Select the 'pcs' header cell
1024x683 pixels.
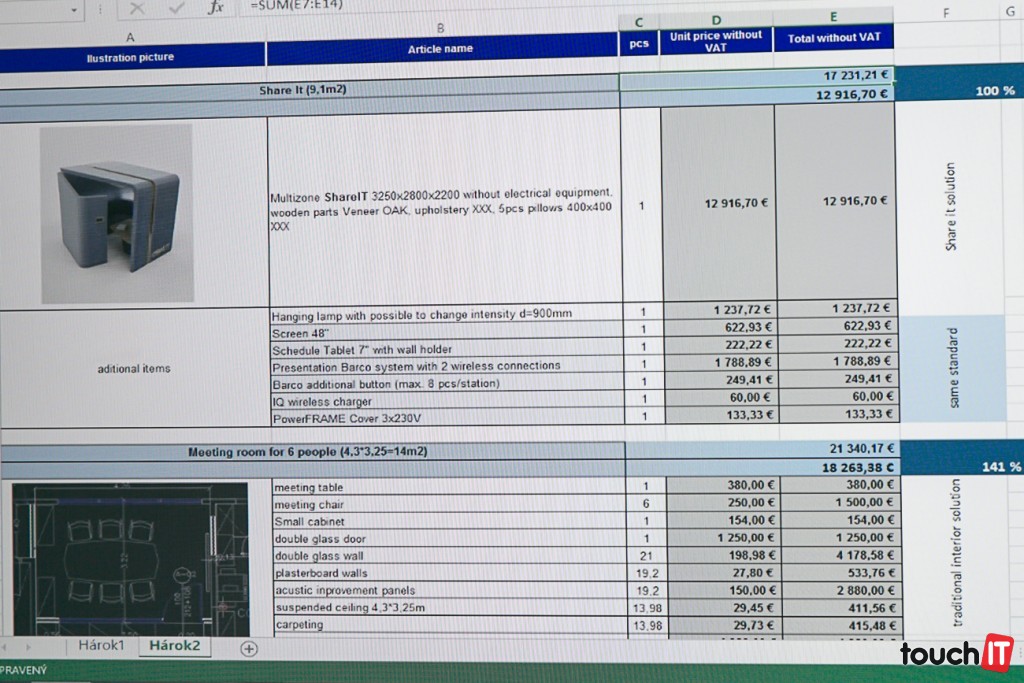(639, 43)
